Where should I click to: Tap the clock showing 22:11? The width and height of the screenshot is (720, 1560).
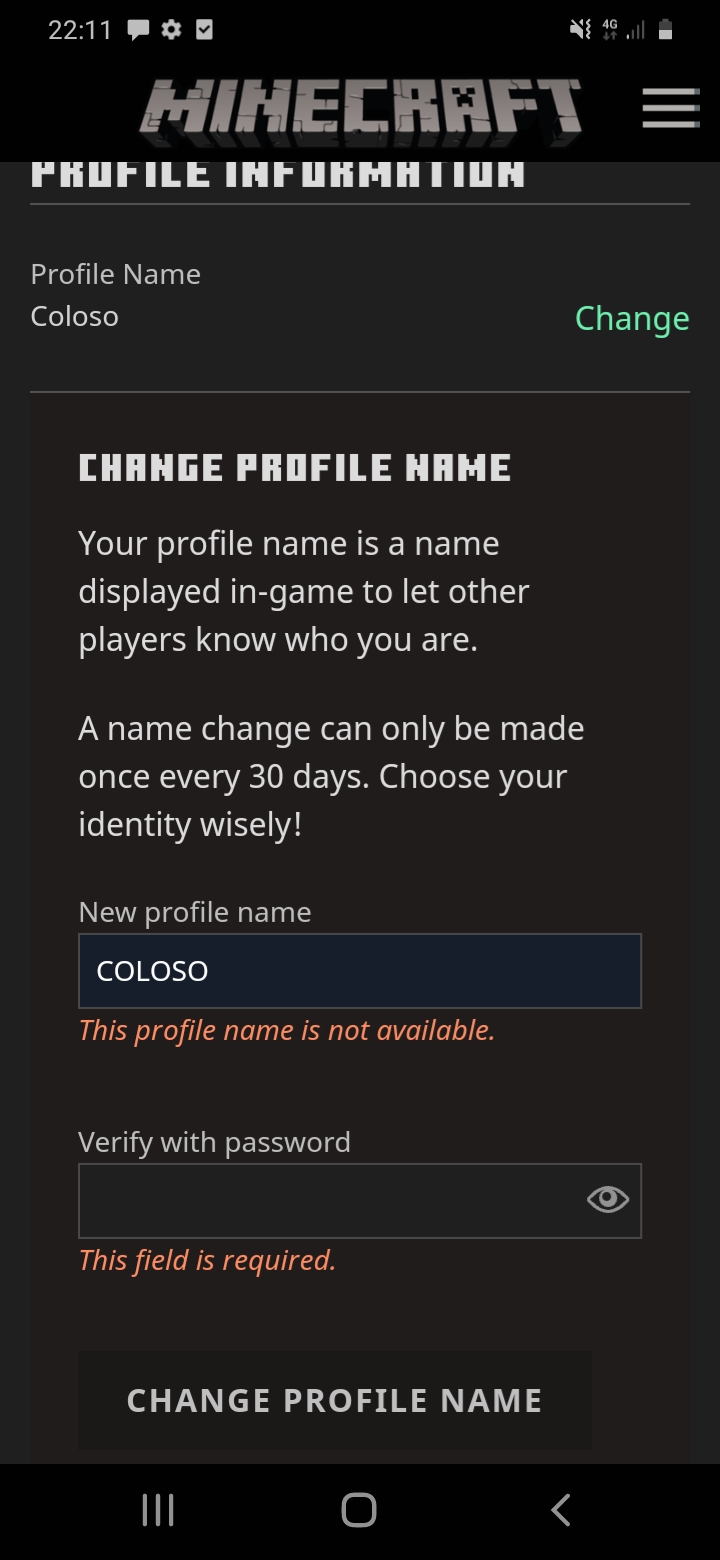[x=80, y=31]
